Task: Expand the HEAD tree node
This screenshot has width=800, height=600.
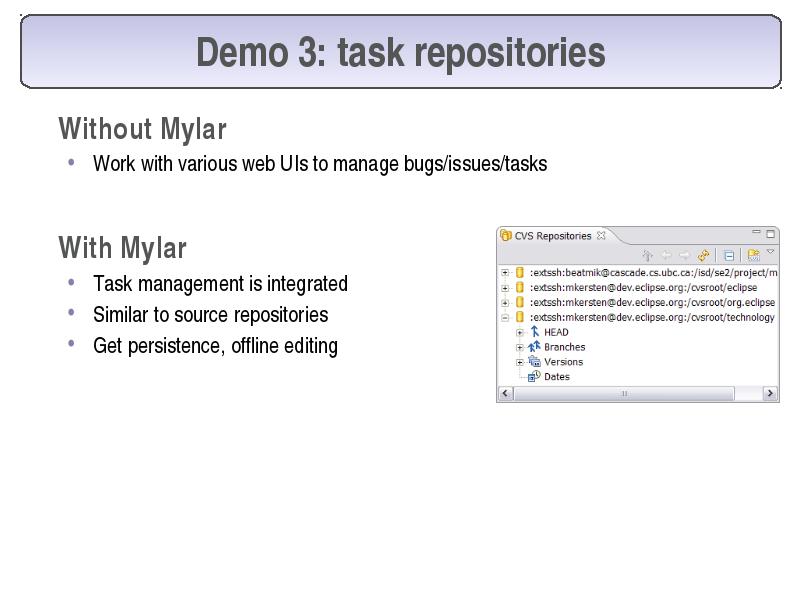Action: (519, 333)
